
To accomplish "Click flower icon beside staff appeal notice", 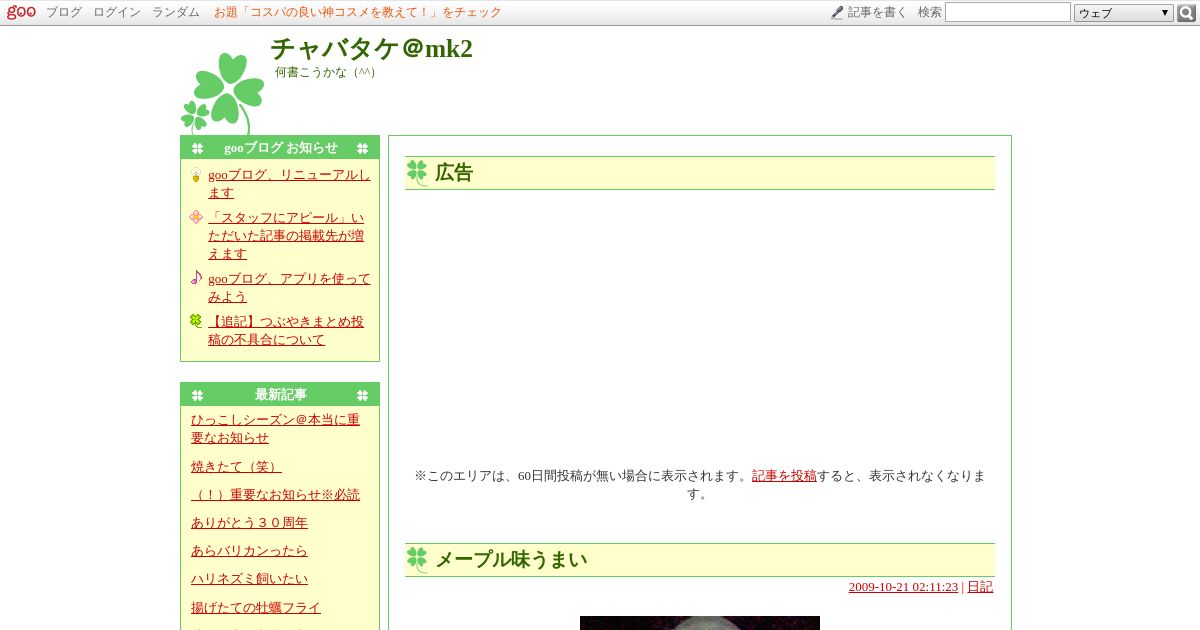I will tap(196, 217).
